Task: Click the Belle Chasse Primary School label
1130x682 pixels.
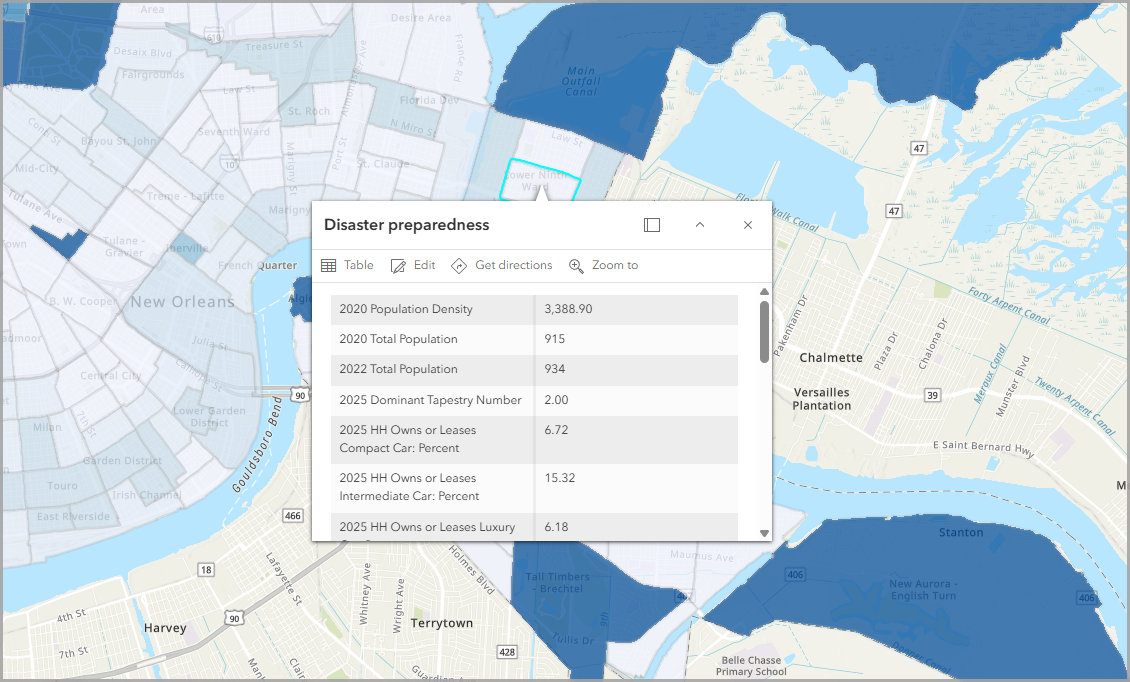Action: click(751, 665)
